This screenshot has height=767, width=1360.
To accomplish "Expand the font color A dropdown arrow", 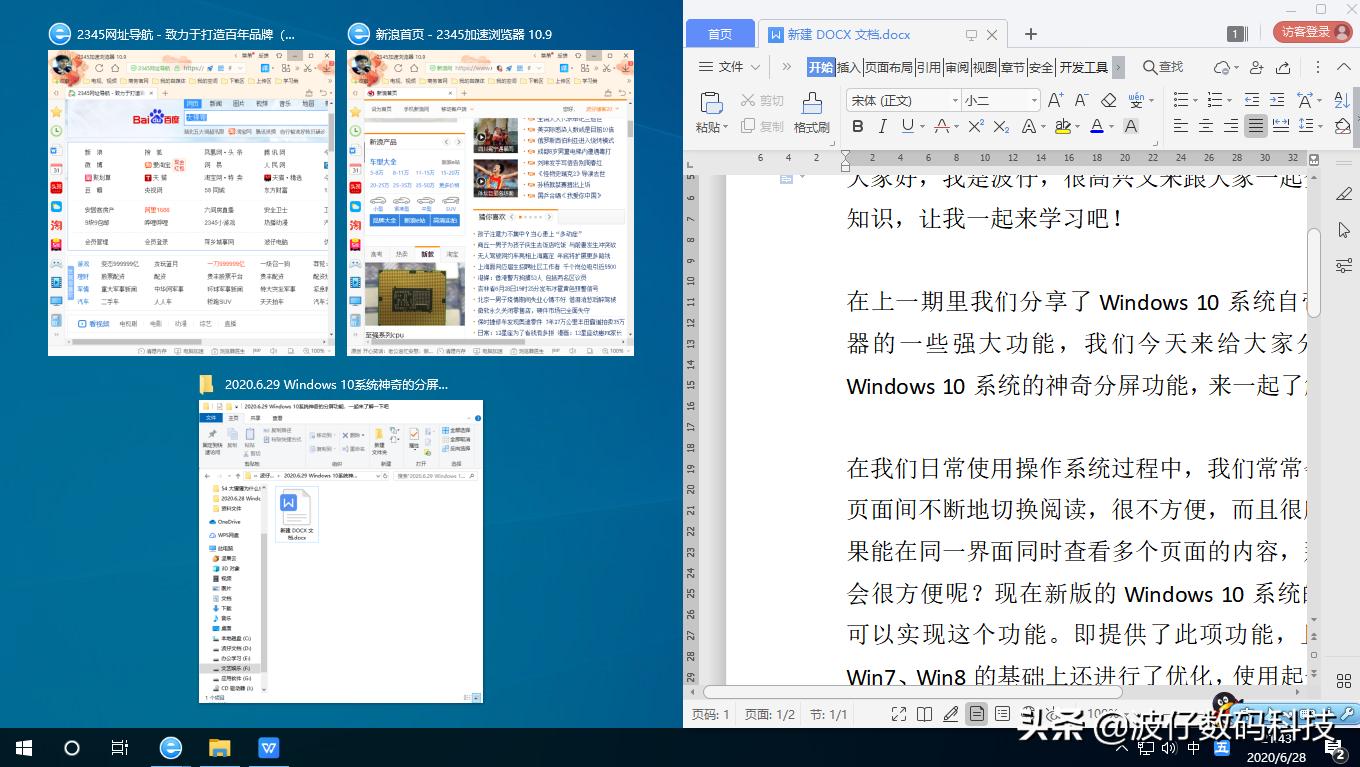I will (x=1112, y=126).
